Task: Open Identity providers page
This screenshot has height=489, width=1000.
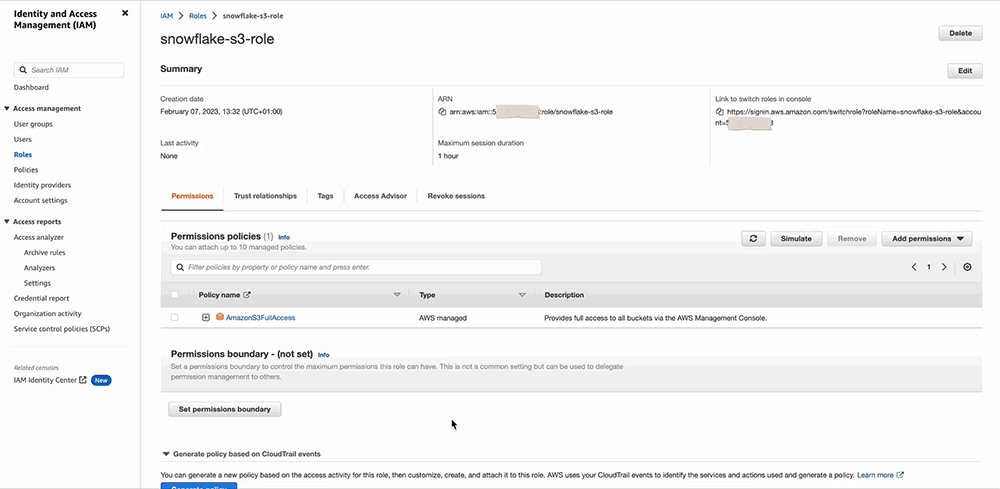Action: 42,186
